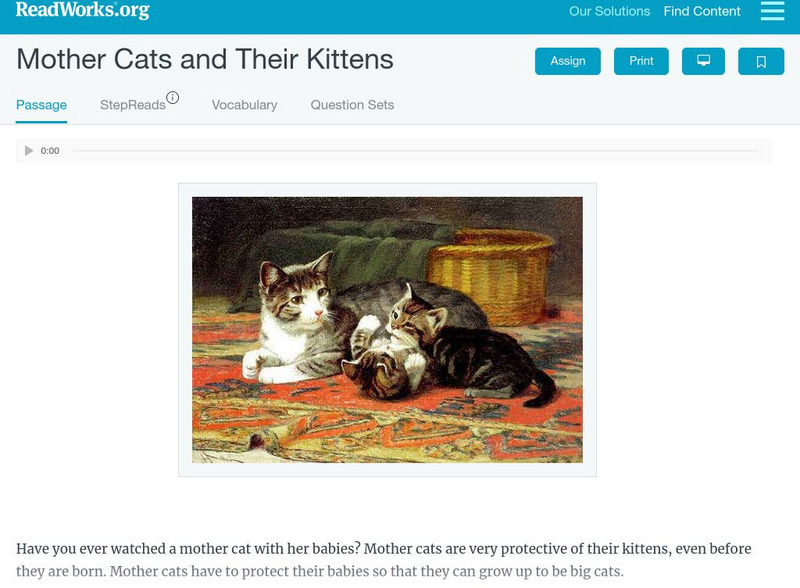The image size is (800, 588).
Task: Play the passage audio
Action: [x=29, y=151]
